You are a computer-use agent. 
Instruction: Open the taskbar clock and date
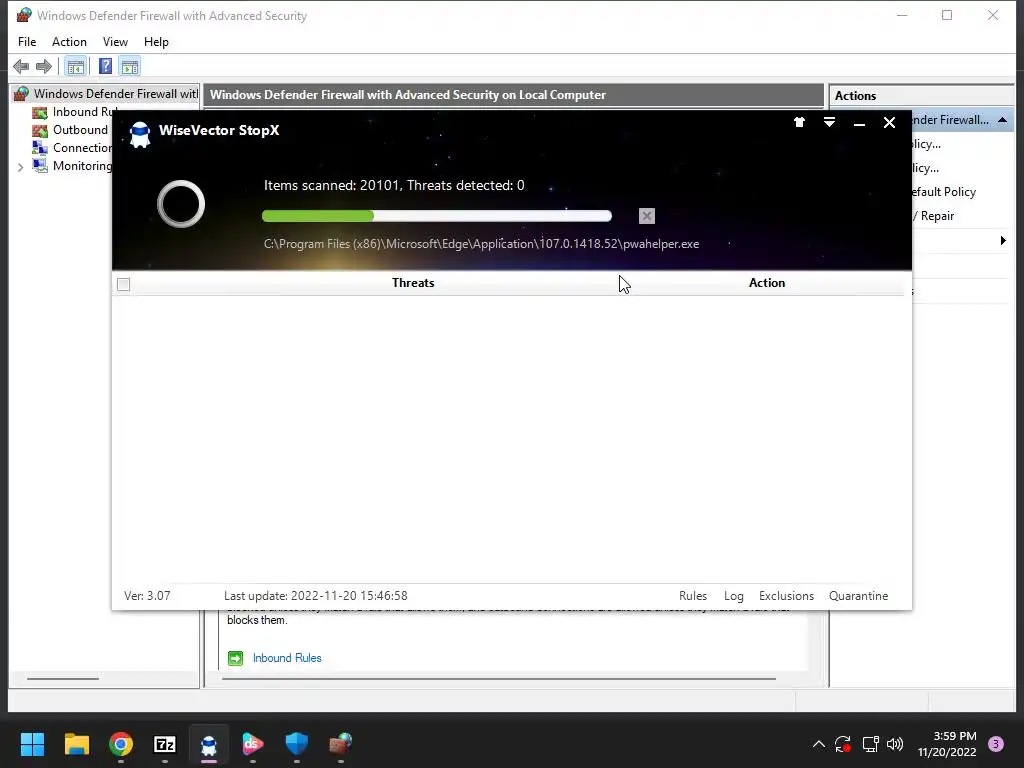click(x=947, y=744)
